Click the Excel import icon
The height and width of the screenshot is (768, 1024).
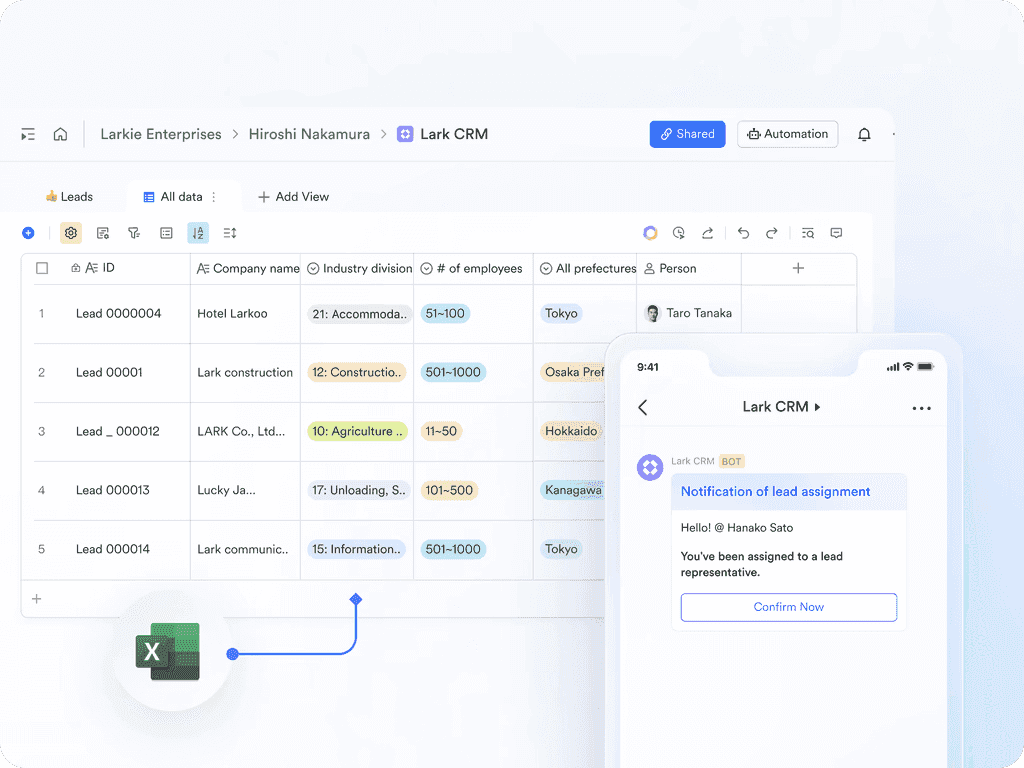click(168, 651)
